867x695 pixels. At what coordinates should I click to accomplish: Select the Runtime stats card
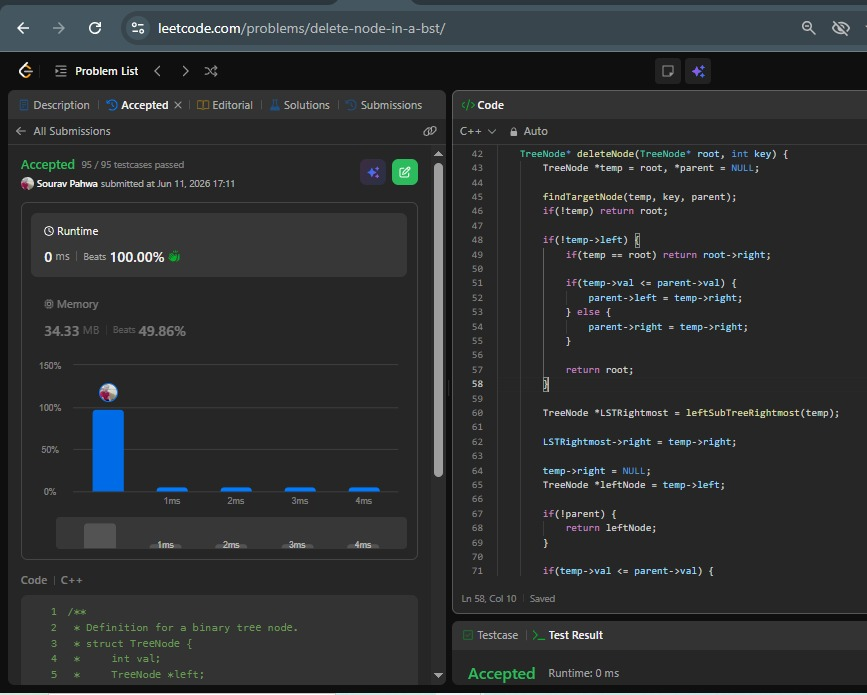click(219, 245)
